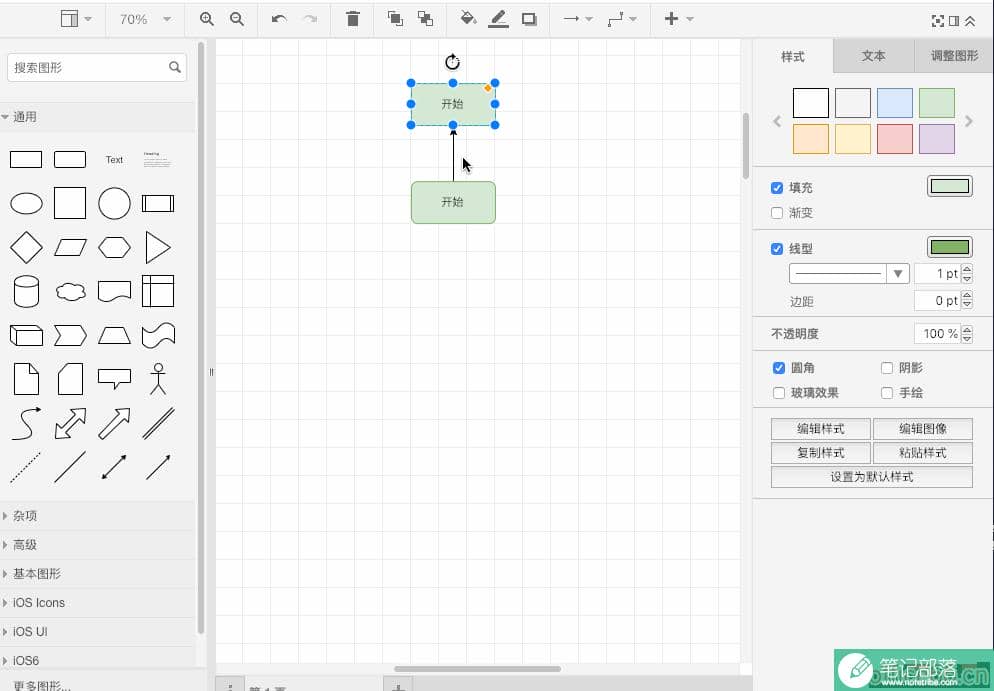Collapse the 通用 shapes section
The width and height of the screenshot is (994, 691).
98,117
